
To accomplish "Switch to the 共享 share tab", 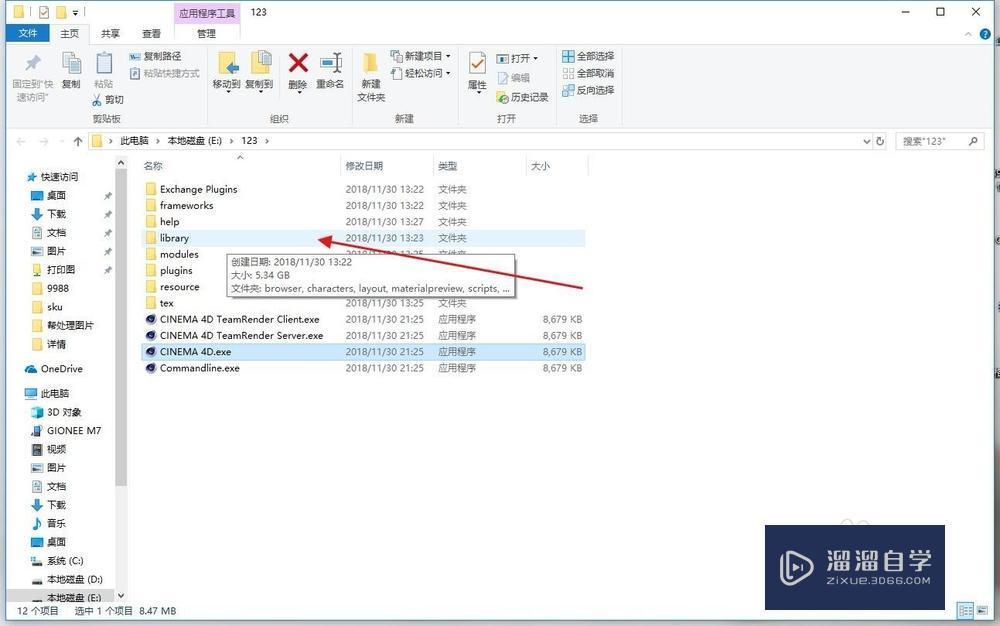I will 110,33.
